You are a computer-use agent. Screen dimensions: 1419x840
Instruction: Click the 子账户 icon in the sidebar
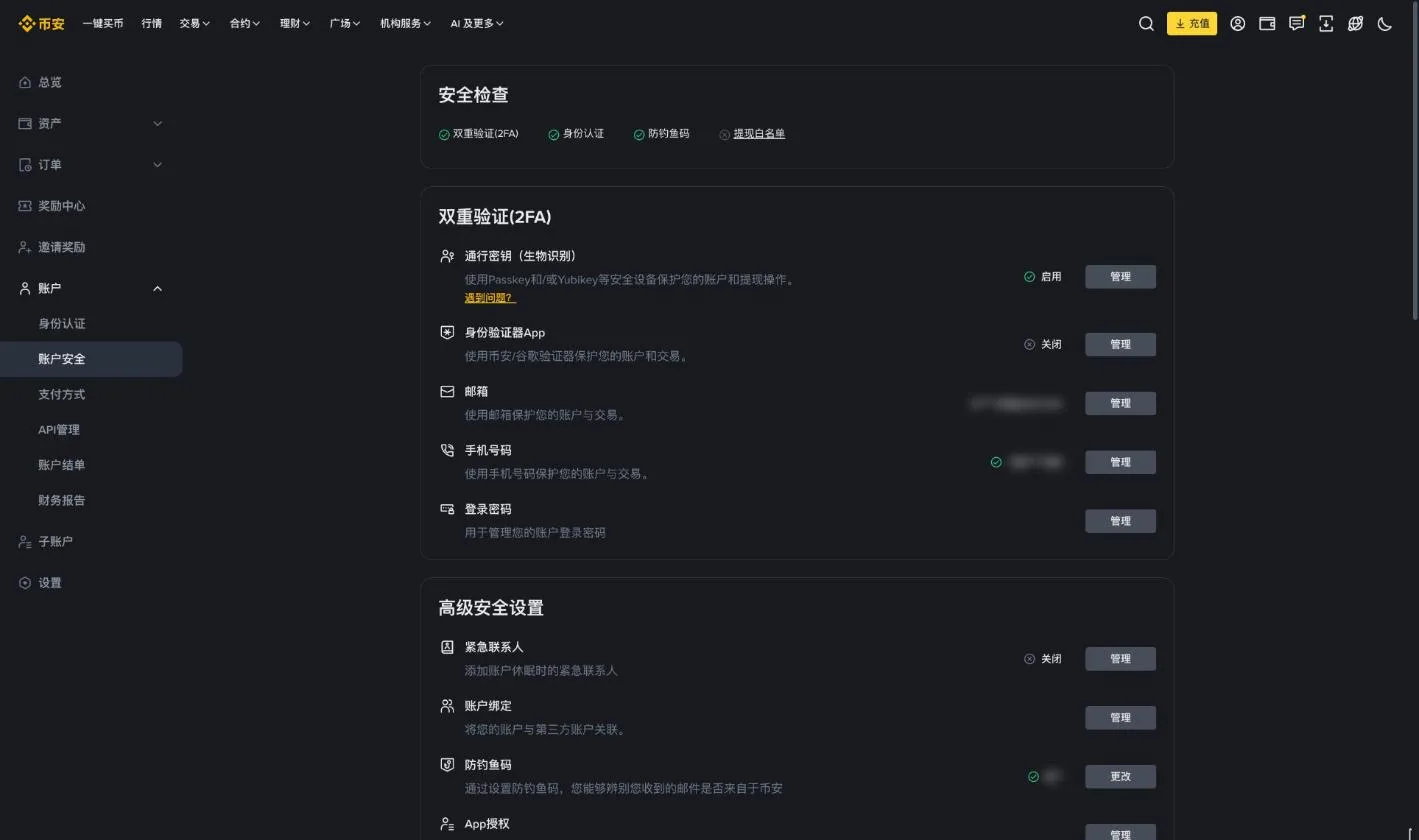[25, 541]
